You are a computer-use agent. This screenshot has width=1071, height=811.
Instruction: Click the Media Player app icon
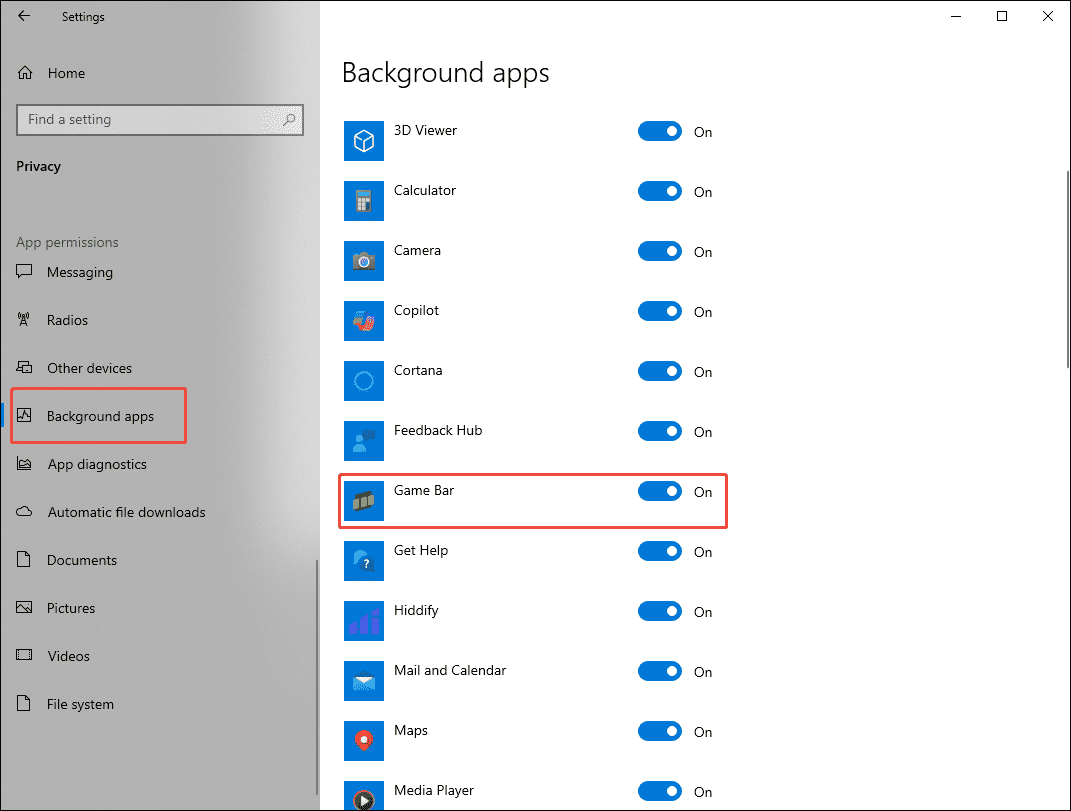tap(364, 795)
